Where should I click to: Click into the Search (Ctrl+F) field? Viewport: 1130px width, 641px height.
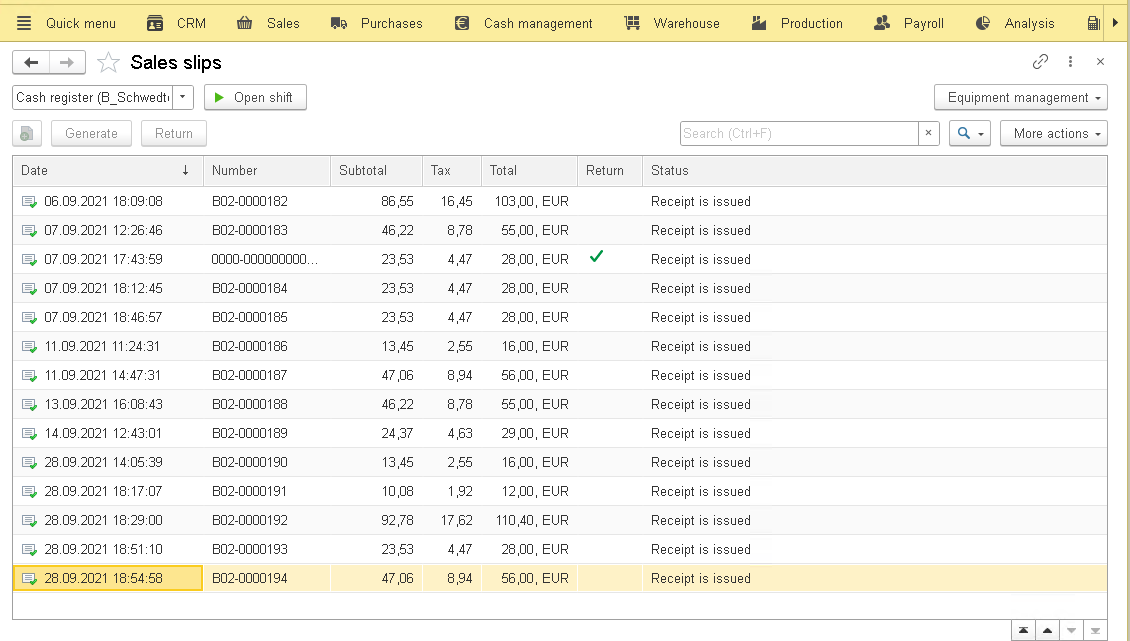(798, 133)
